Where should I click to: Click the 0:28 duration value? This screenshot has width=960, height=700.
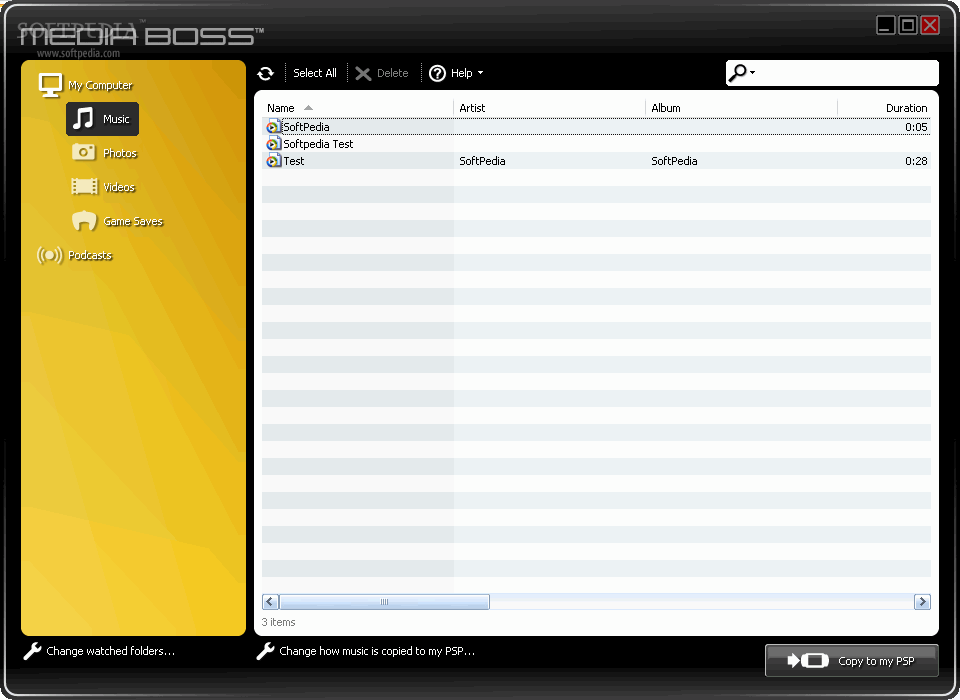click(x=917, y=161)
